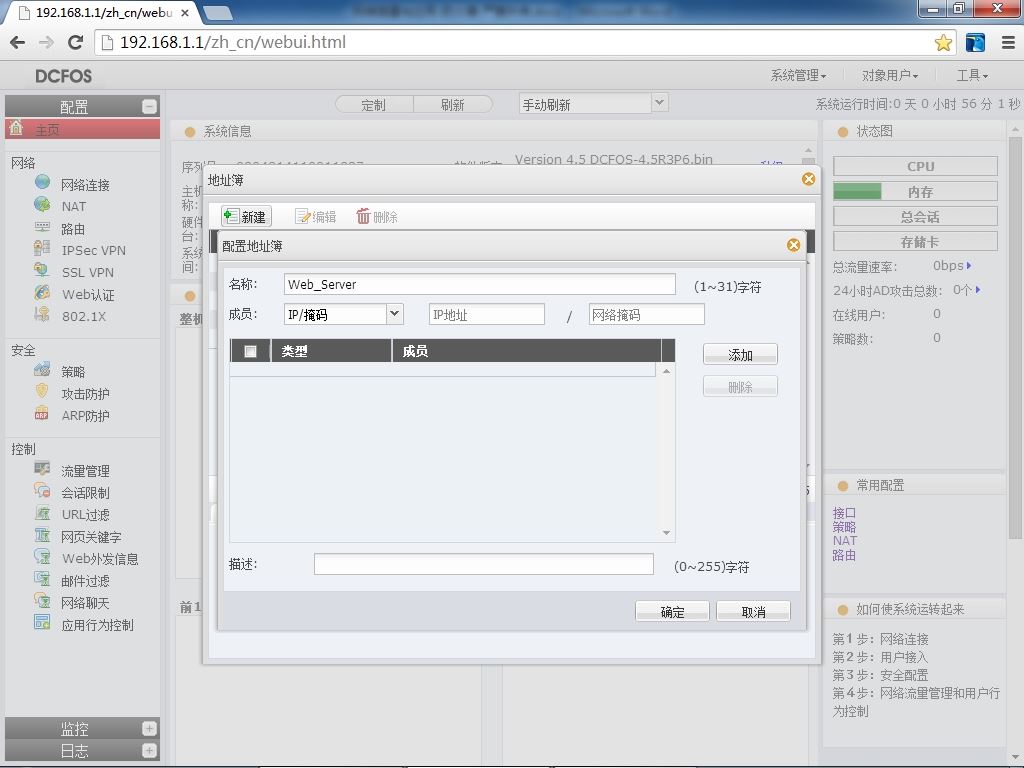Open the 邮件过滤 icon
The height and width of the screenshot is (768, 1024).
pyautogui.click(x=42, y=579)
